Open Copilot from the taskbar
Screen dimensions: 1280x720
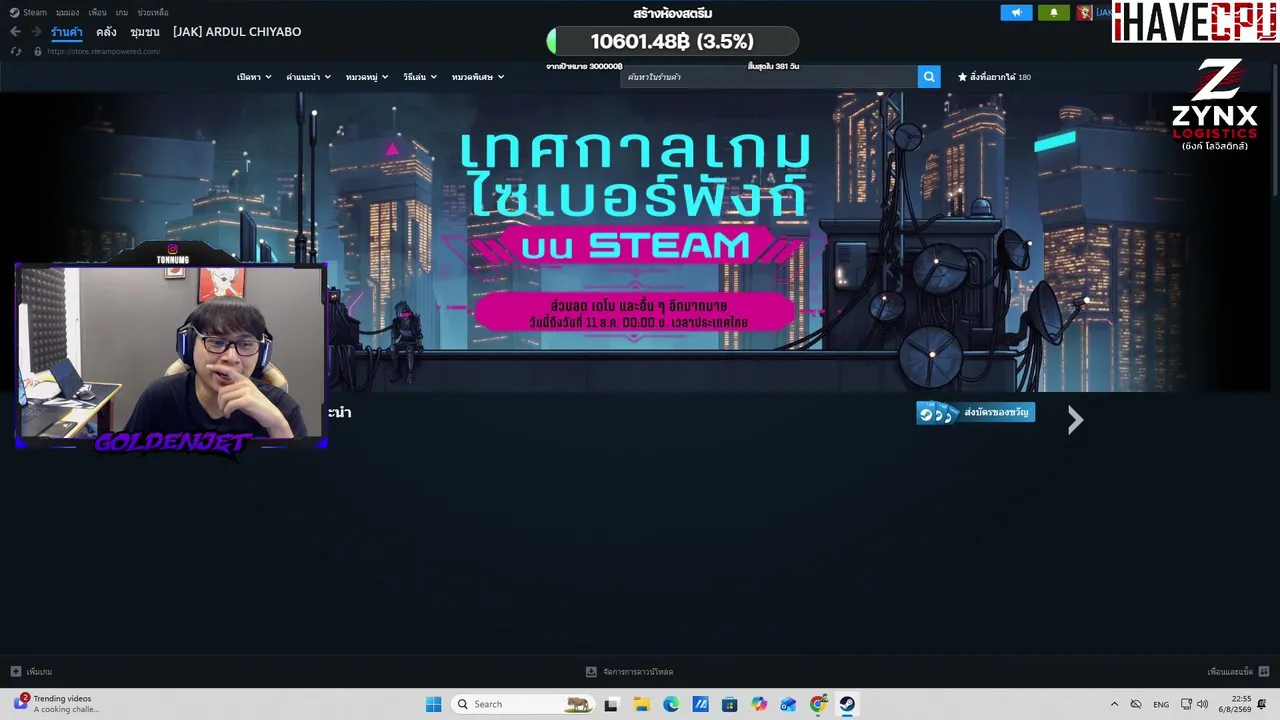759,704
